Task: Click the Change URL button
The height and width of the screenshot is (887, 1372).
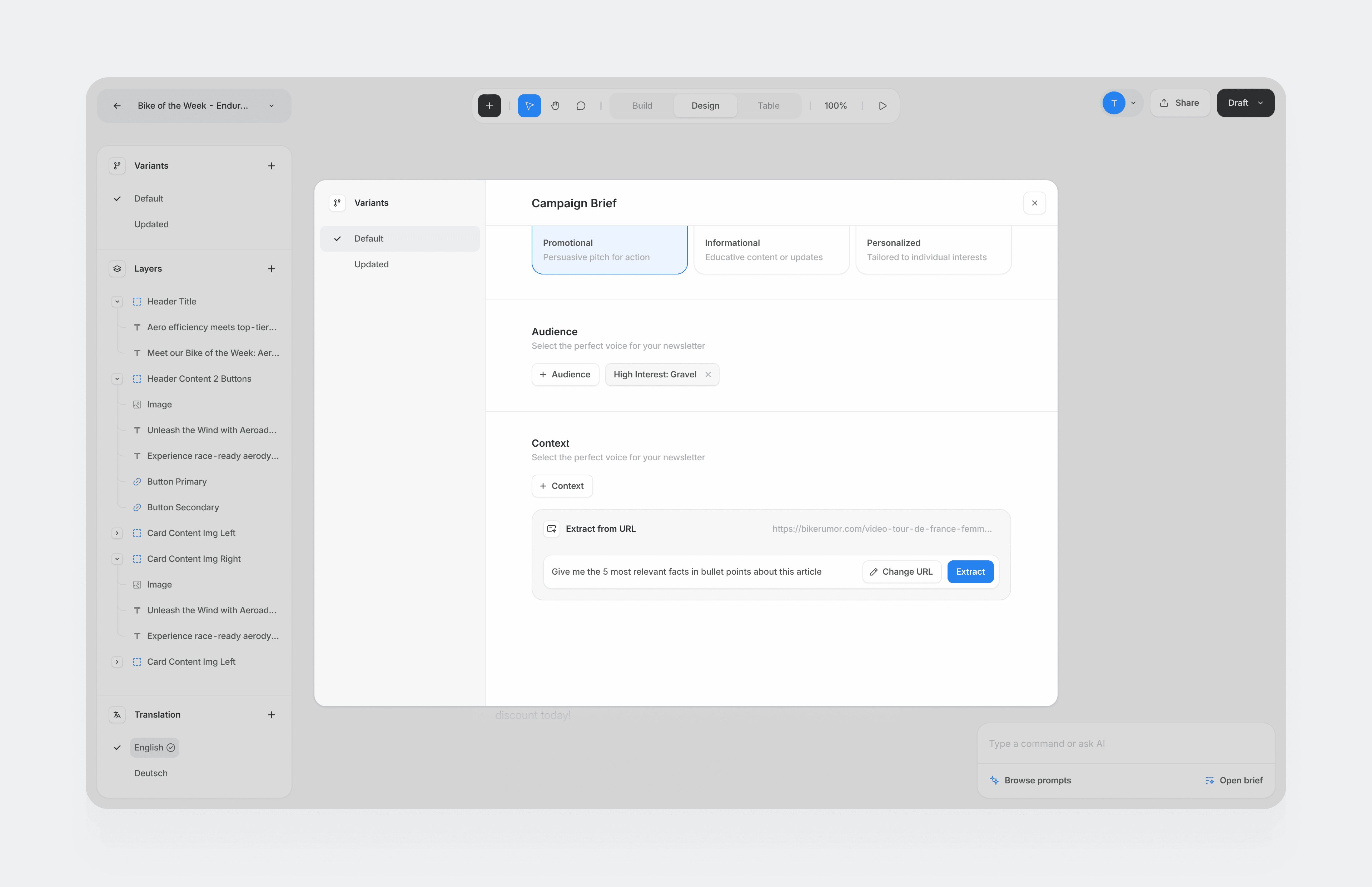Action: pyautogui.click(x=901, y=571)
